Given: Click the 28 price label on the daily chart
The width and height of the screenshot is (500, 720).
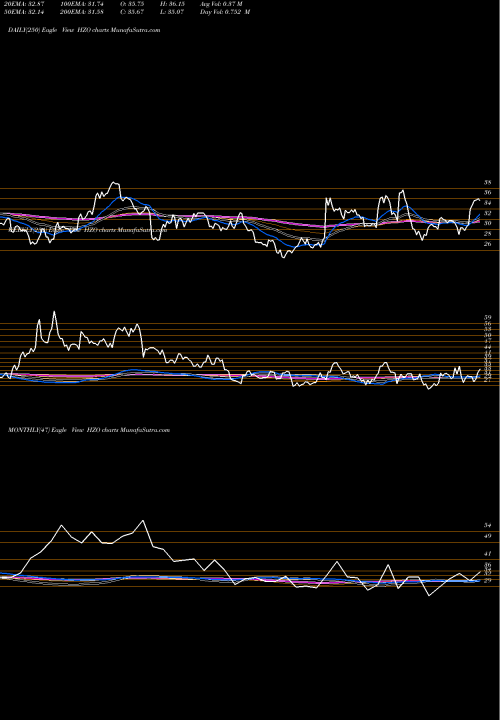Looking at the screenshot, I should tap(488, 234).
